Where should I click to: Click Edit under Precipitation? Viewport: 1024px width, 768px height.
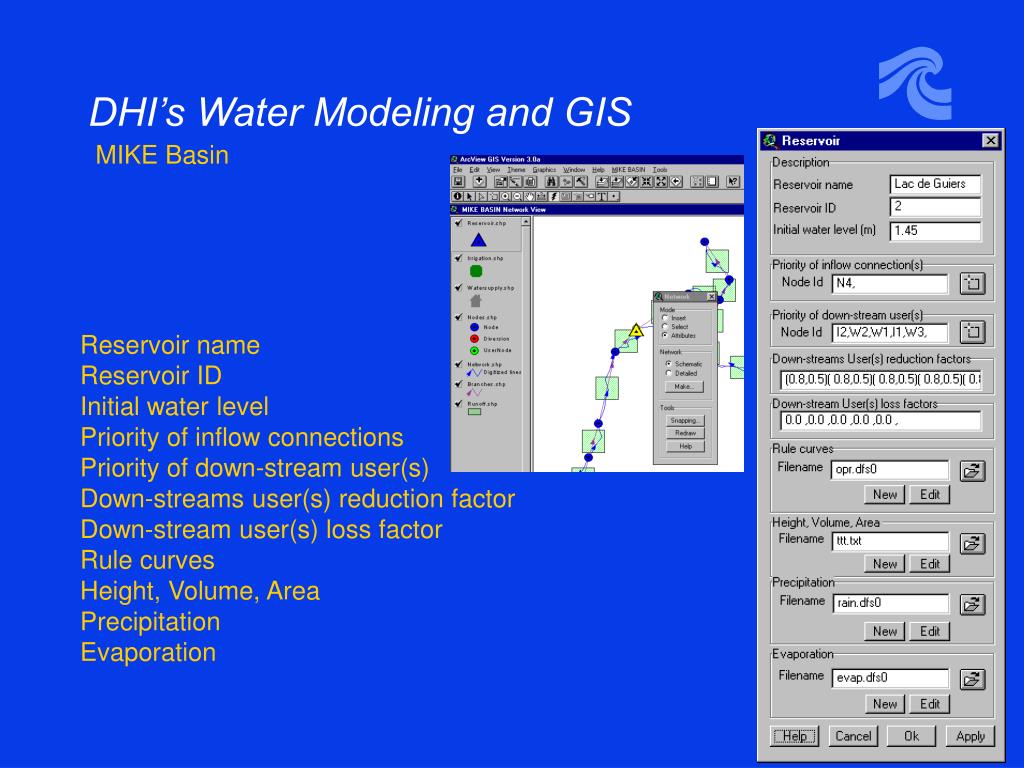[x=930, y=631]
